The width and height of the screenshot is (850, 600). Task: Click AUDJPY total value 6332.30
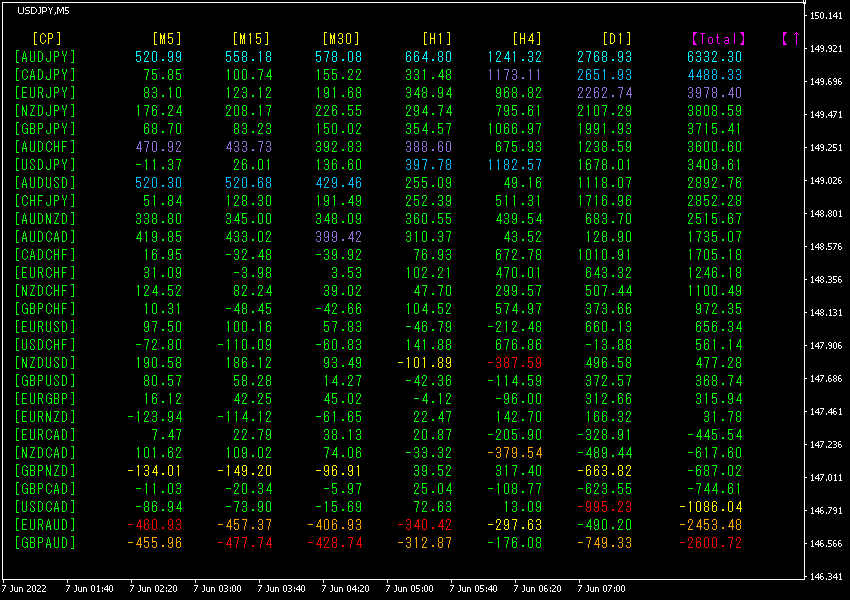coord(714,57)
